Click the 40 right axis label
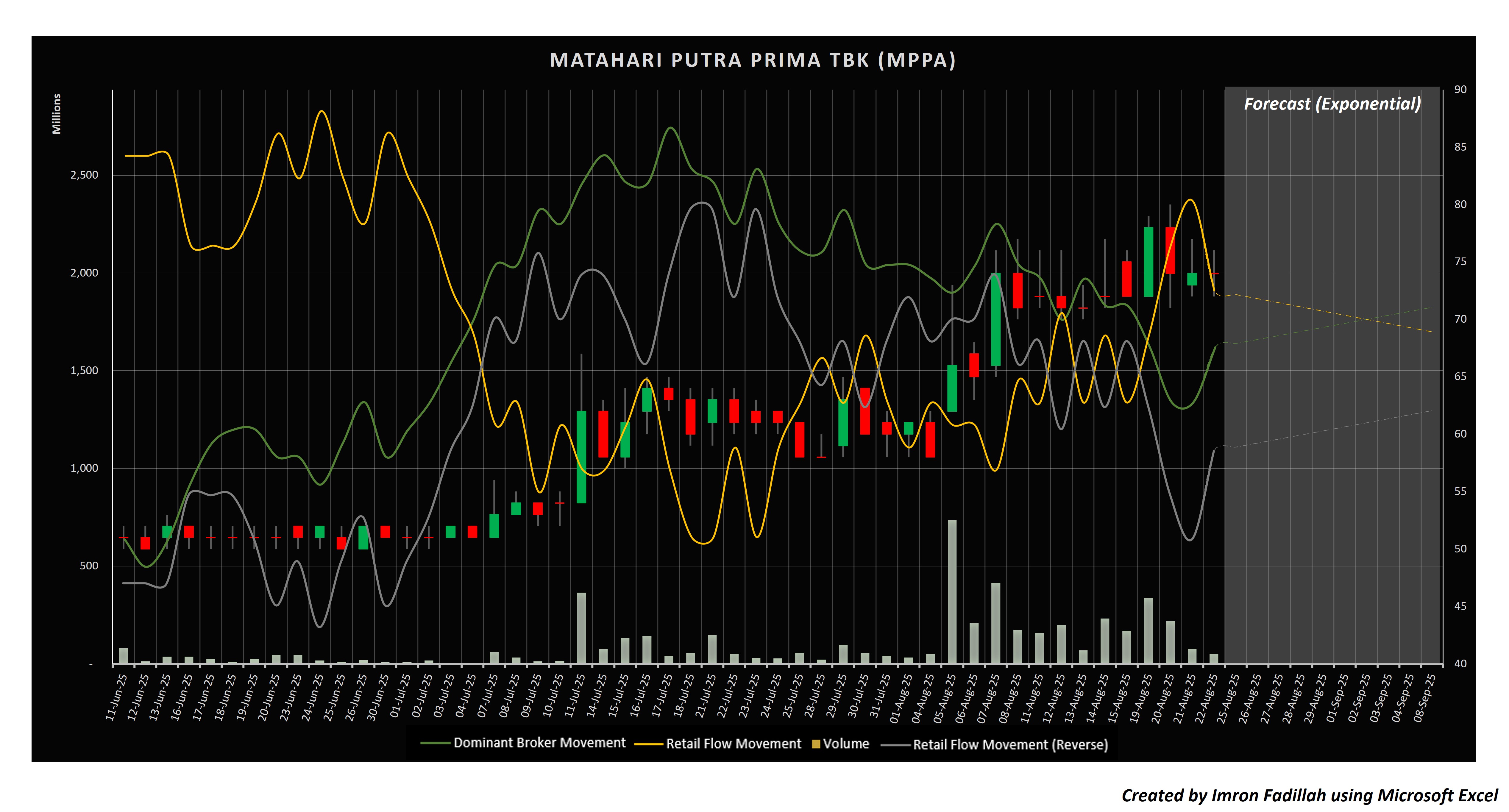1509x812 pixels. pyautogui.click(x=1460, y=663)
